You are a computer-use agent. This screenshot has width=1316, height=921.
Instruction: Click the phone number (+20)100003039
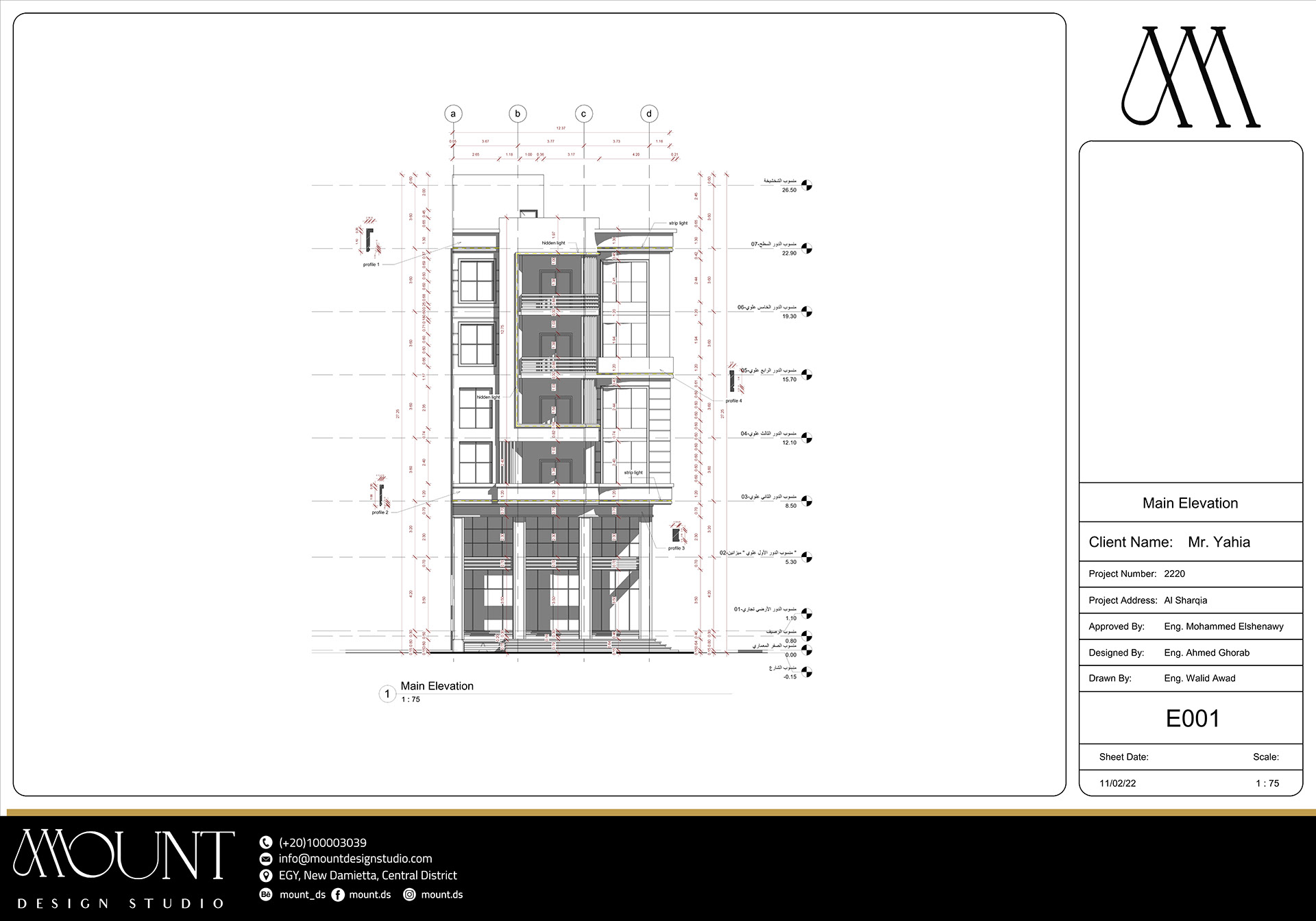click(322, 843)
